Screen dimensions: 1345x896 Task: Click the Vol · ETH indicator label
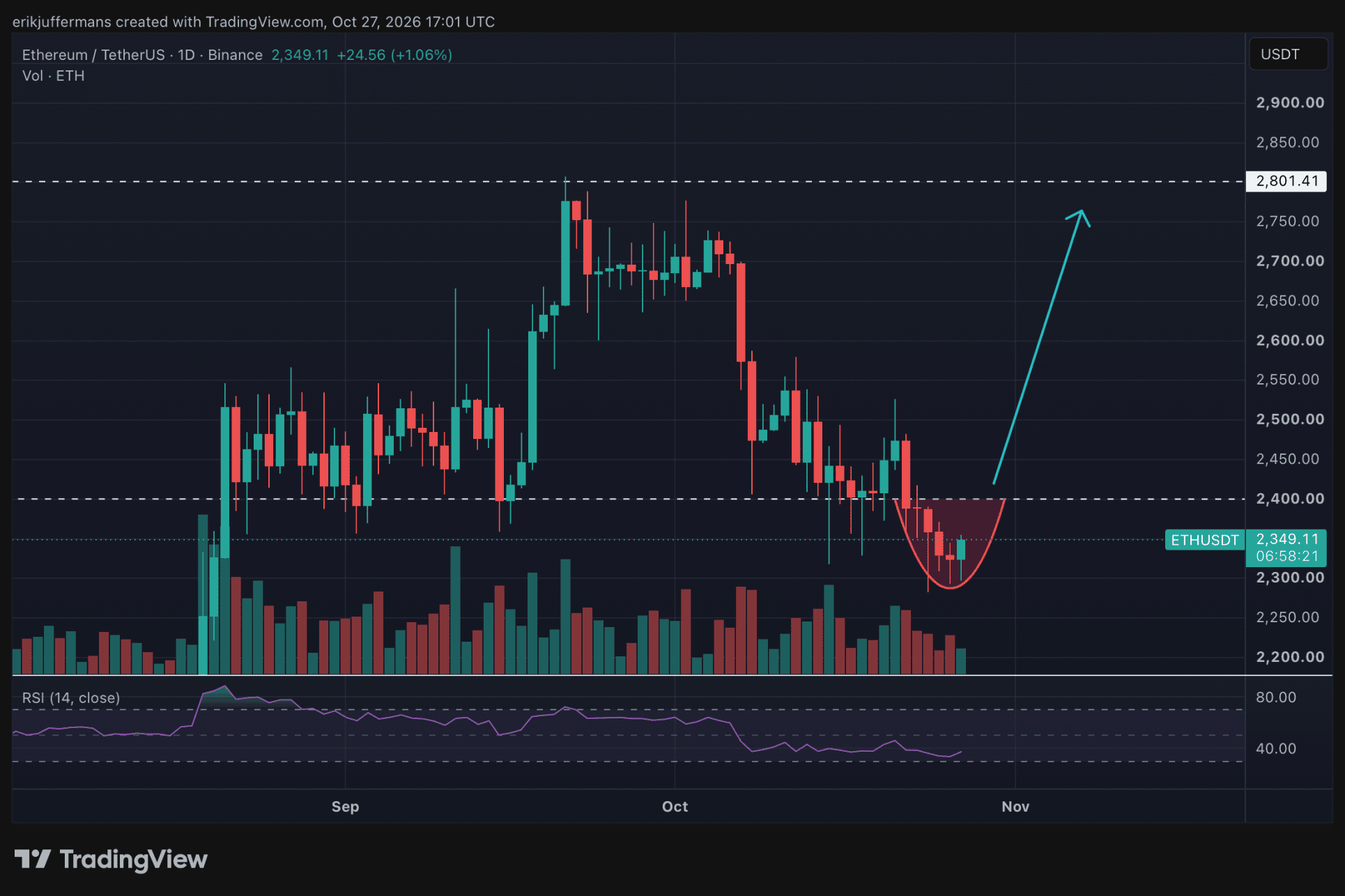click(53, 75)
